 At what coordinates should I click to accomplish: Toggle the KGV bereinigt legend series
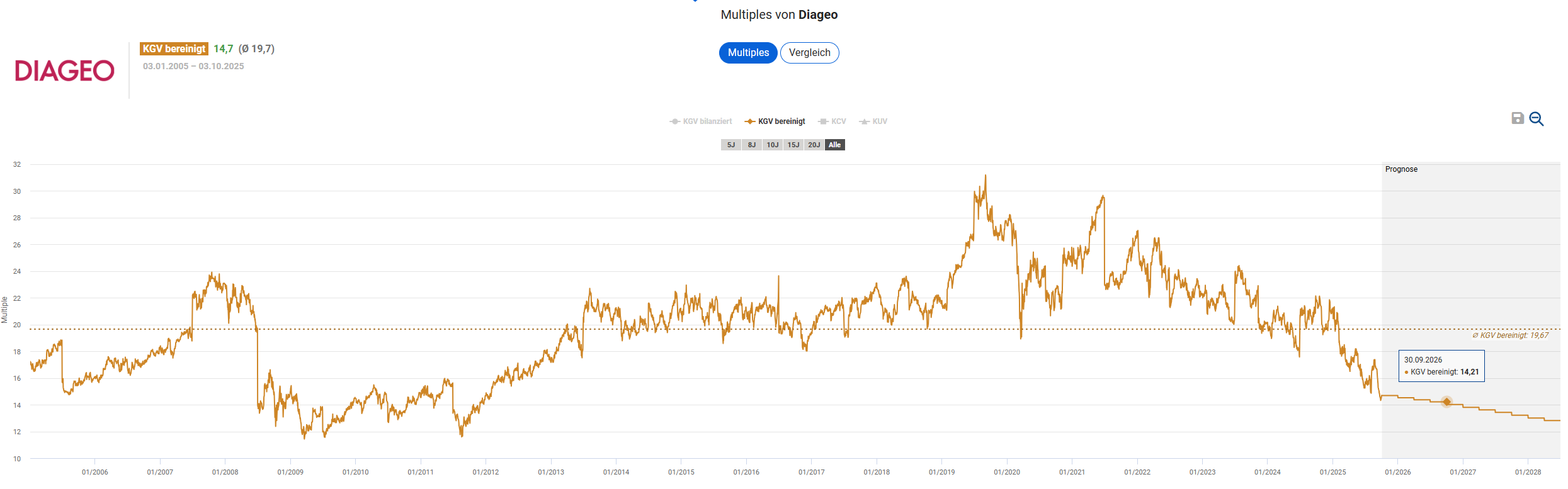tap(775, 121)
